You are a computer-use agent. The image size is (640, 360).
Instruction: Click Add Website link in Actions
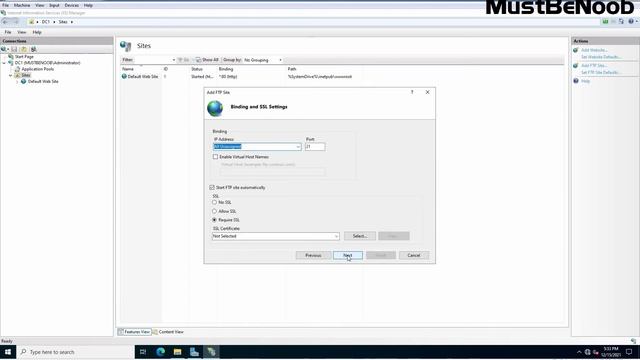[x=594, y=50]
